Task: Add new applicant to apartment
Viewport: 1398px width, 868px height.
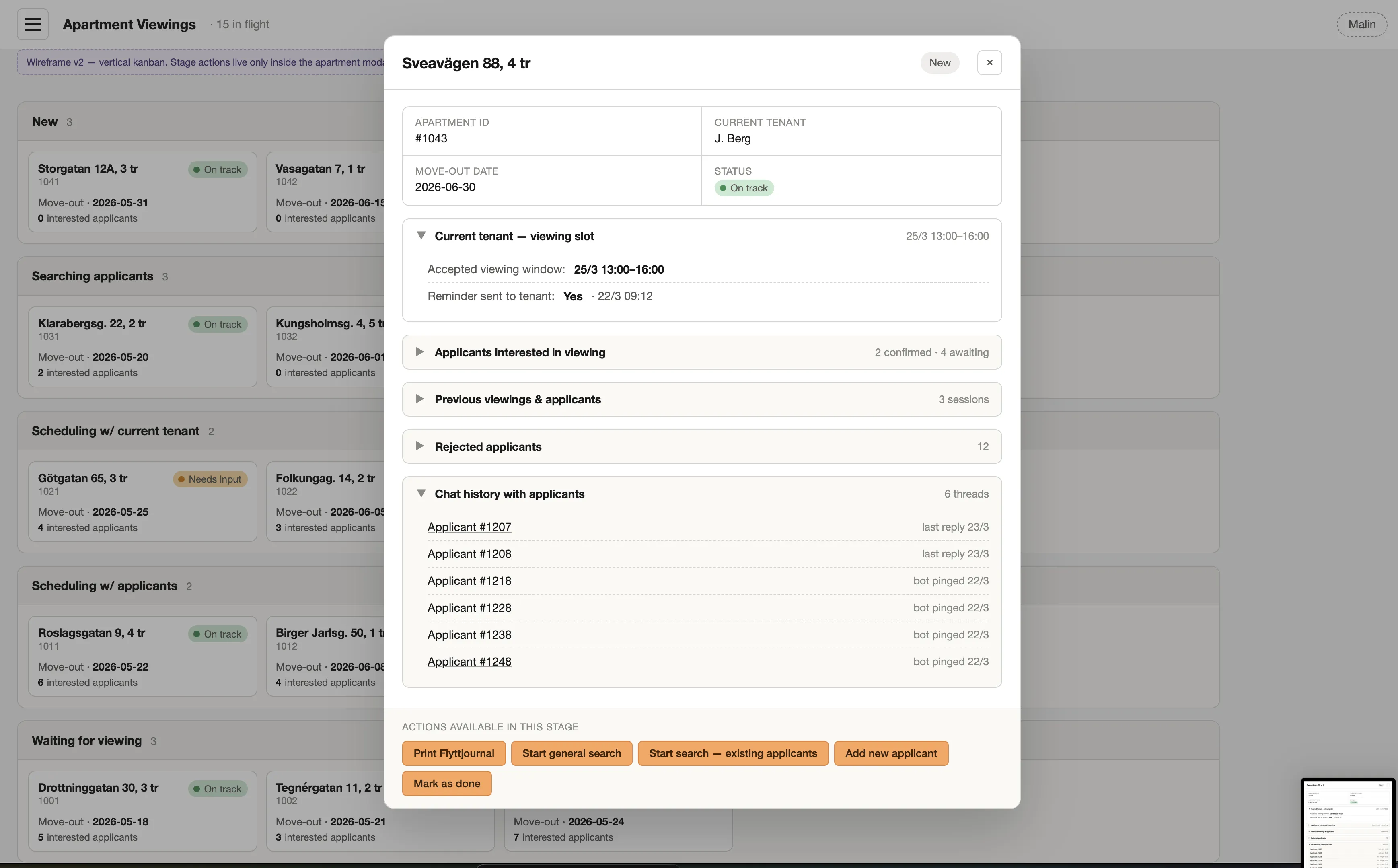Action: 891,753
